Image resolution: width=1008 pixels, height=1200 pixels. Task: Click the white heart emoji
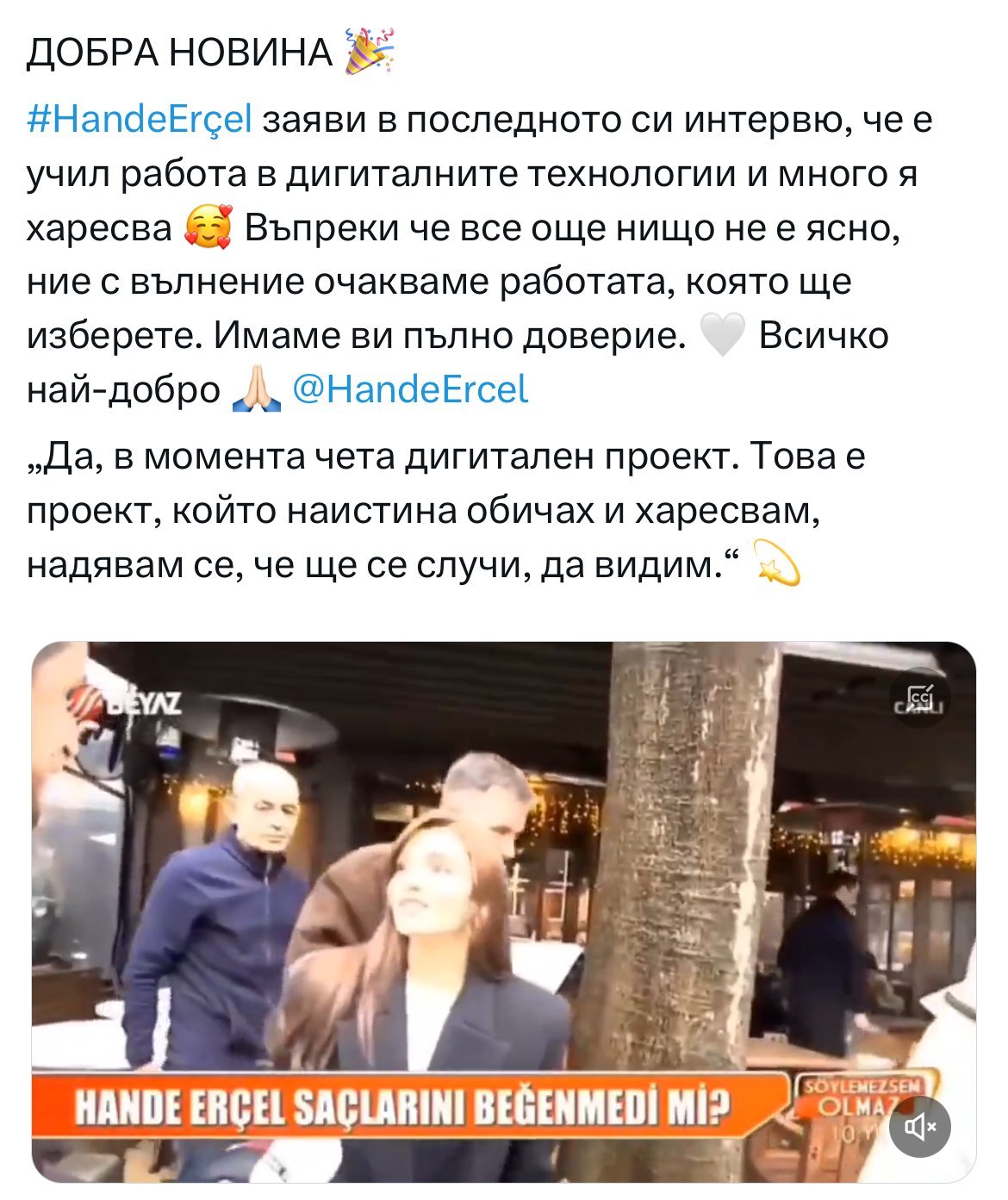click(x=722, y=336)
